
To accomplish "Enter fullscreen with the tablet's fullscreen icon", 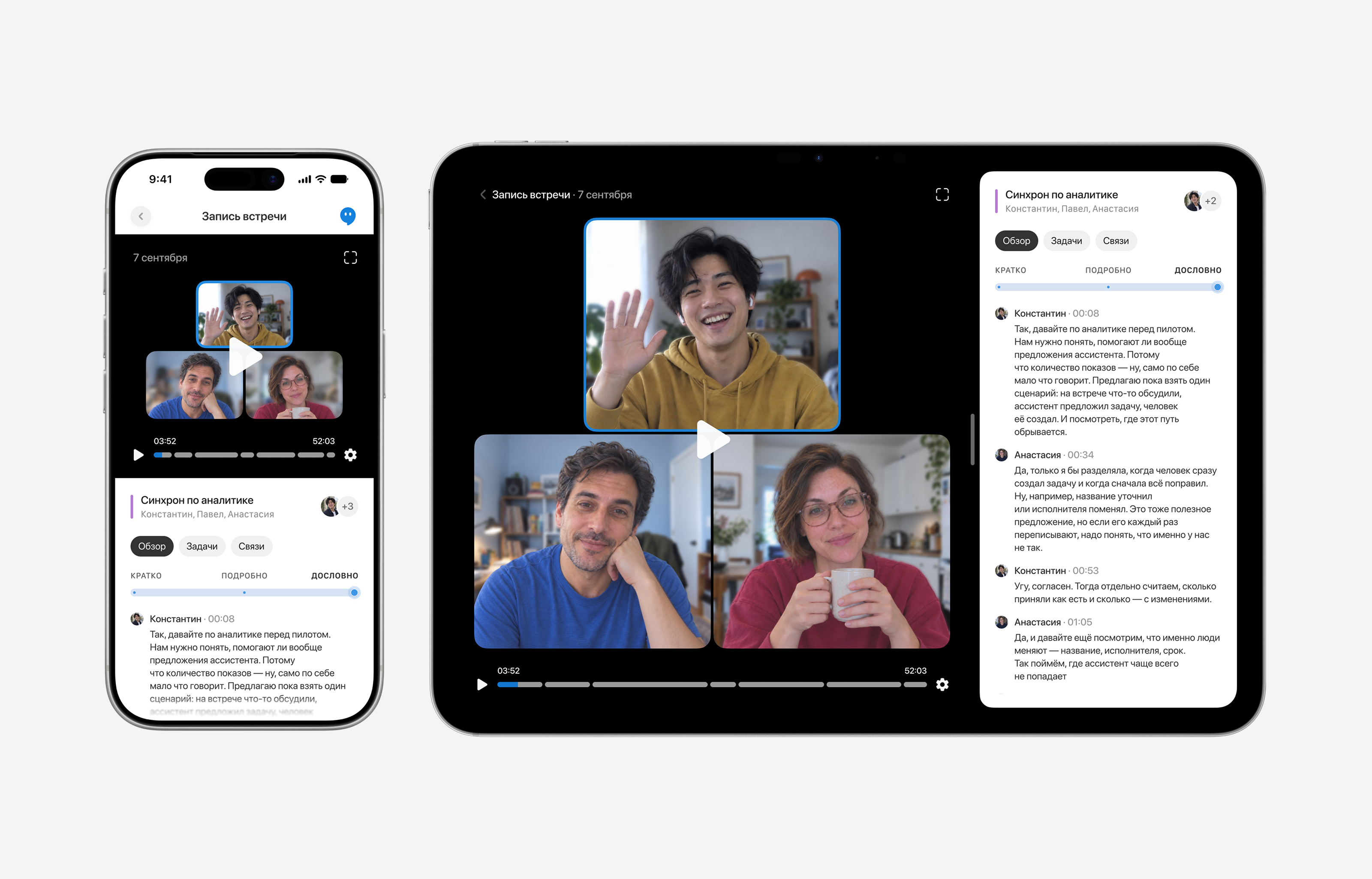I will (x=942, y=195).
